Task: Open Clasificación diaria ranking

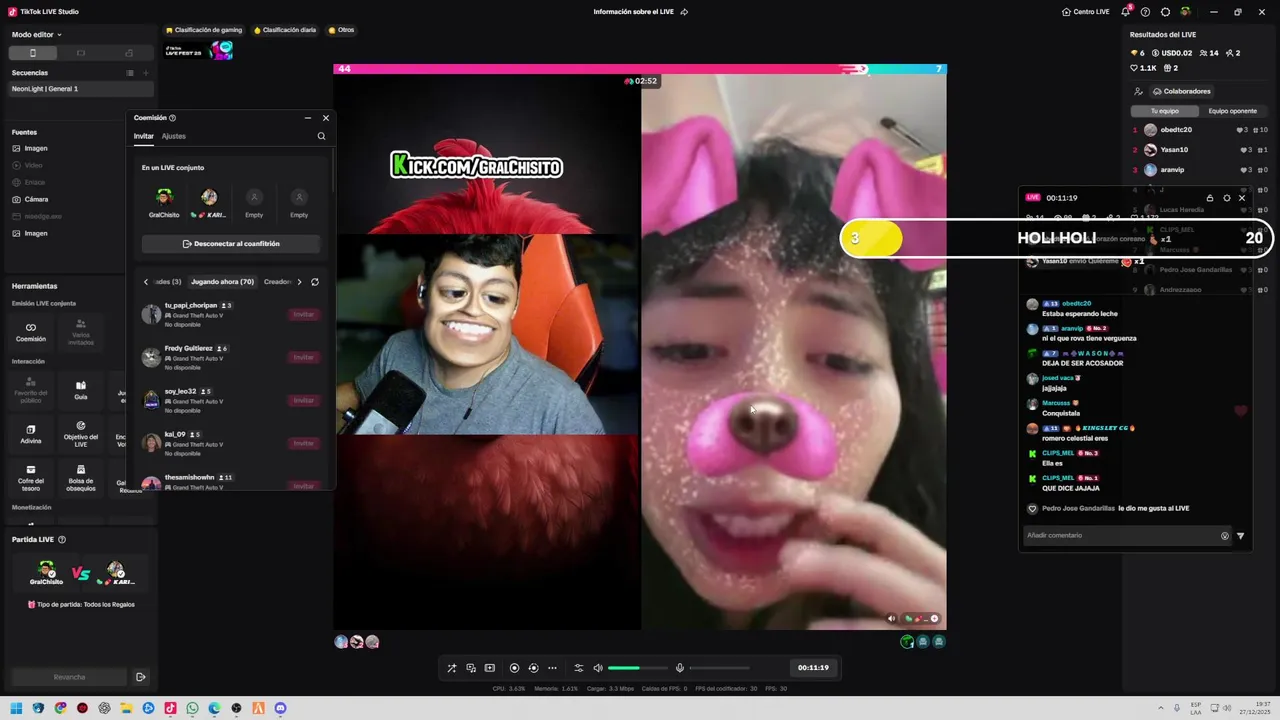Action: click(x=285, y=30)
